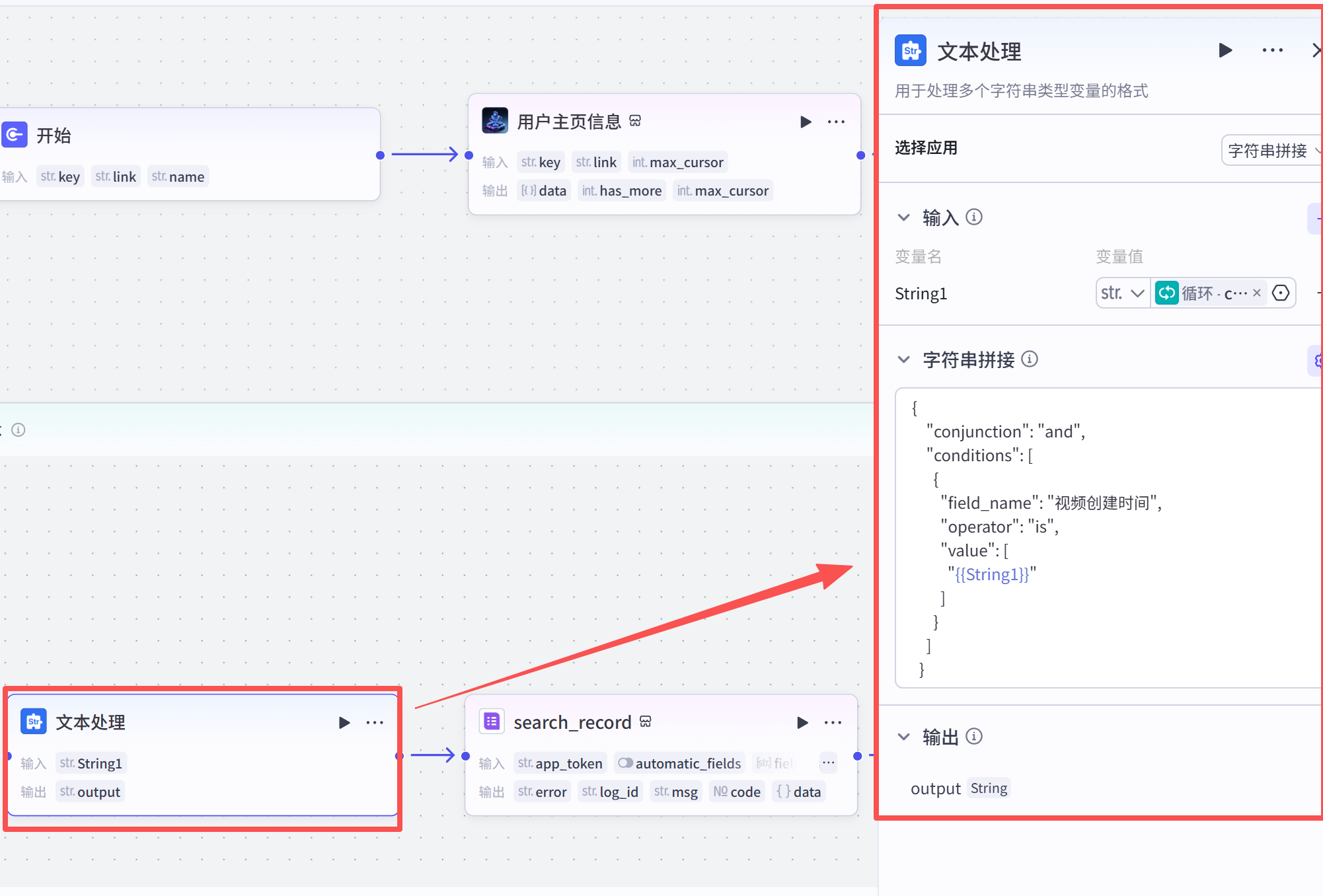Screen dimensions: 1323x896
Task: Expand hidden inputs on the search_record node
Action: coord(828,763)
